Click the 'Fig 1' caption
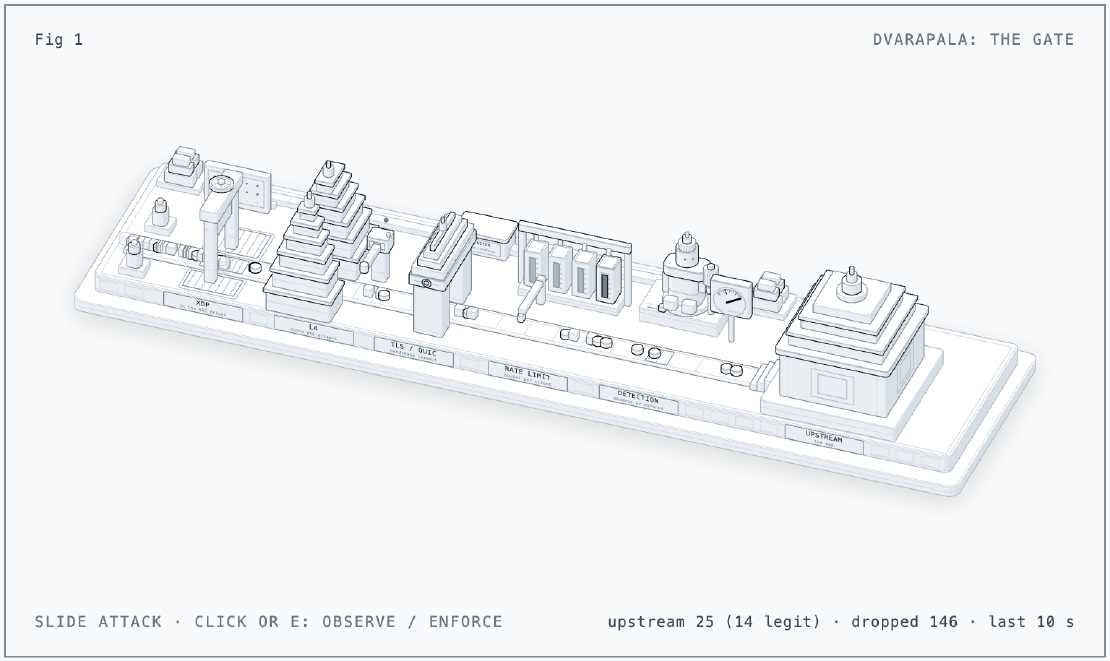The image size is (1110, 661). click(x=59, y=40)
